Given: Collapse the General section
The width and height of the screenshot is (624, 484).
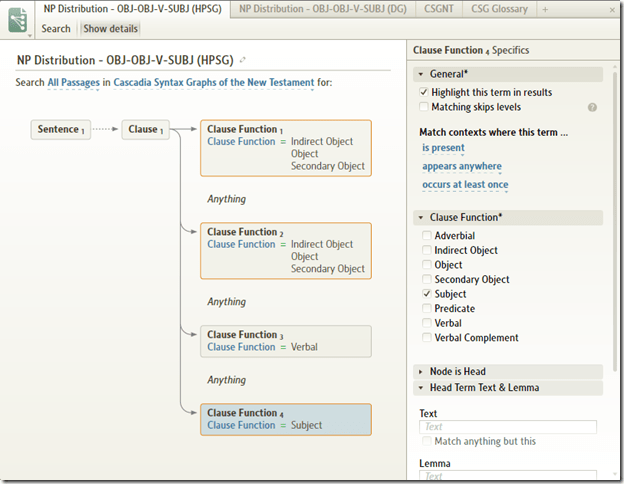Looking at the screenshot, I should pos(420,74).
